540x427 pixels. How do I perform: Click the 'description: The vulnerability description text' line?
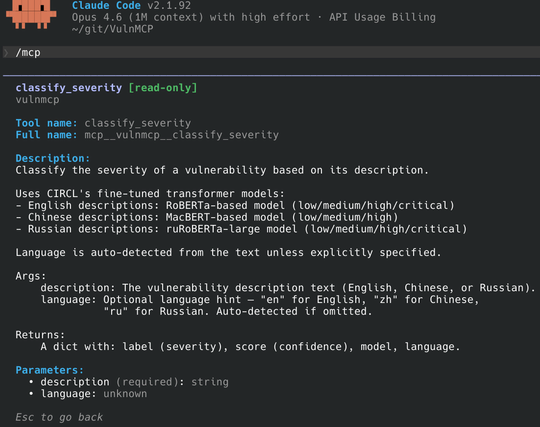(288, 288)
